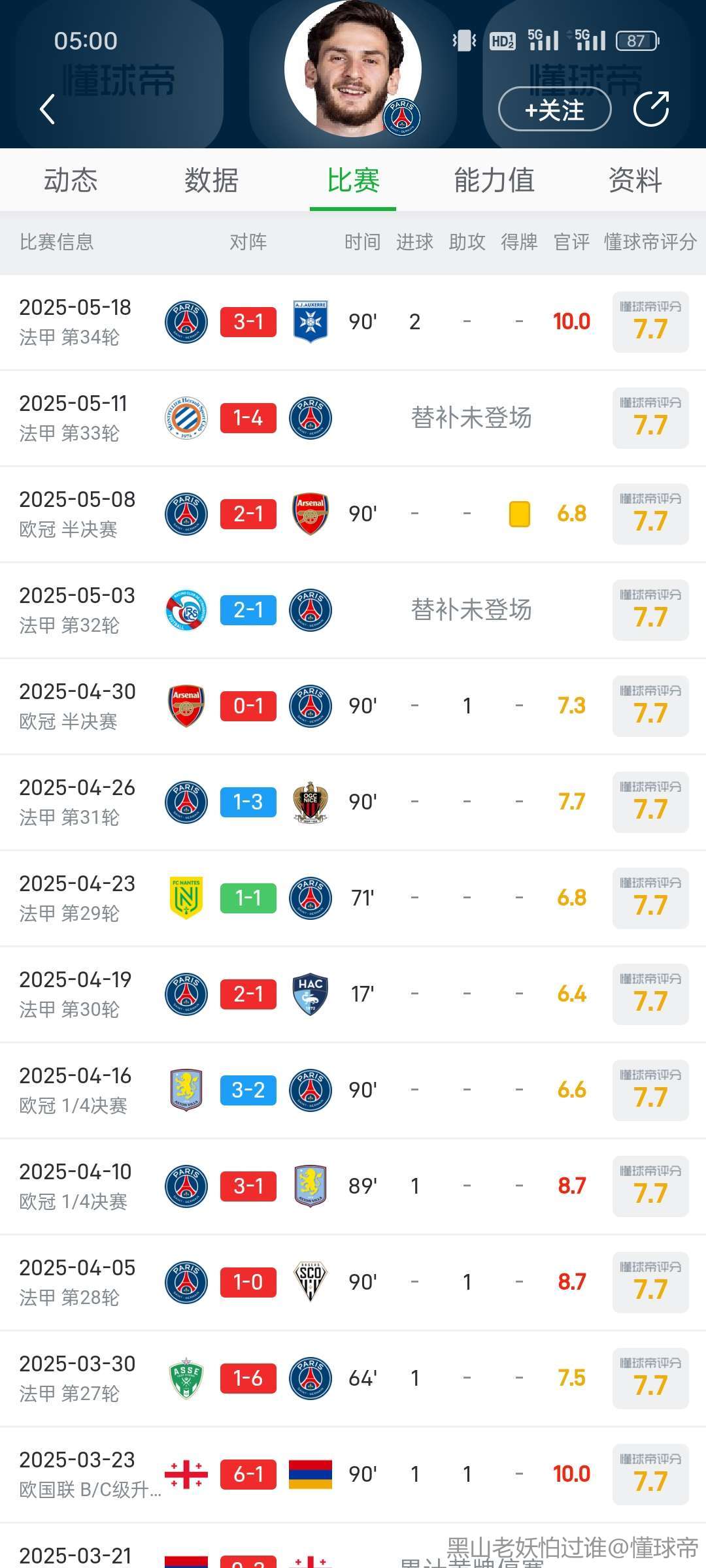Tap the FC Nantes club crest

pos(186,898)
